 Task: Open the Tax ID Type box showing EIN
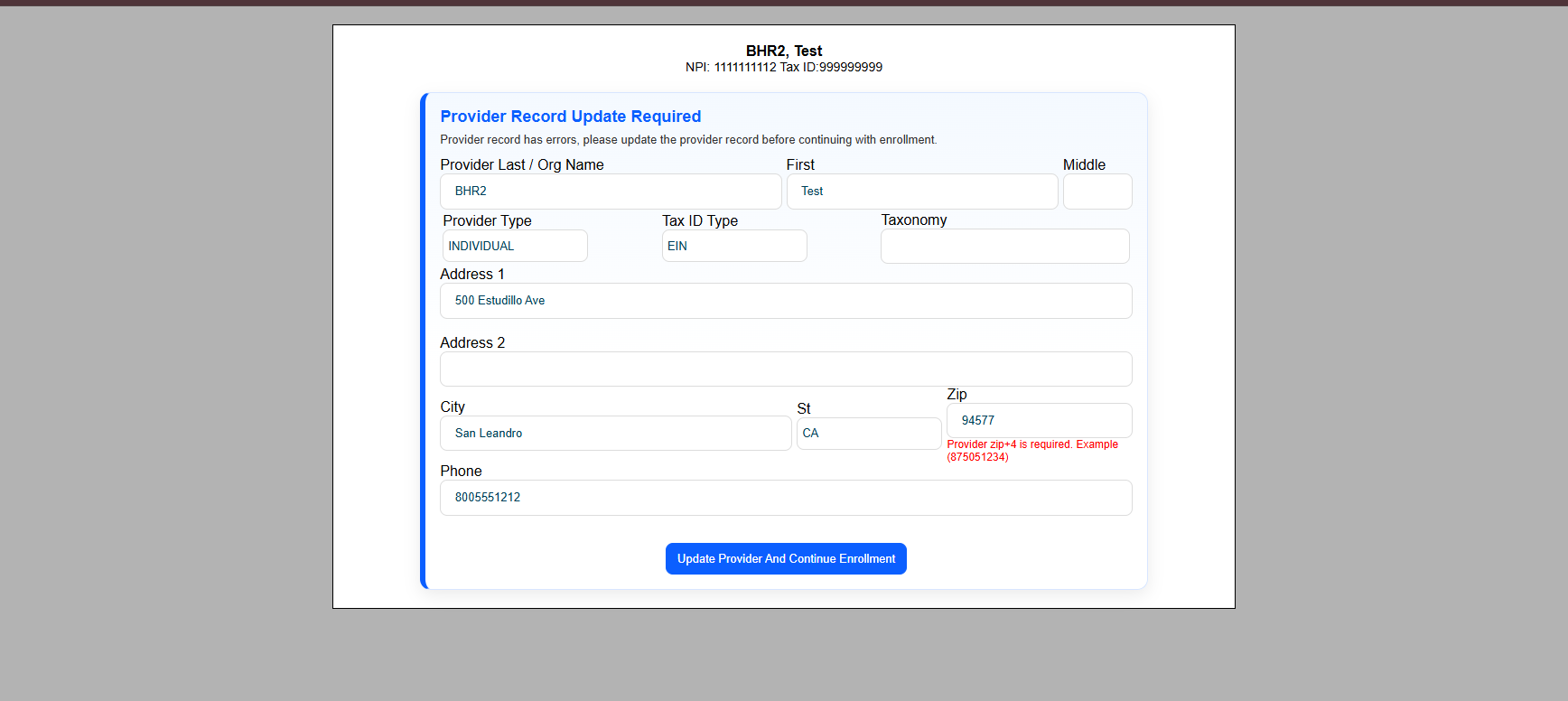pyautogui.click(x=733, y=246)
